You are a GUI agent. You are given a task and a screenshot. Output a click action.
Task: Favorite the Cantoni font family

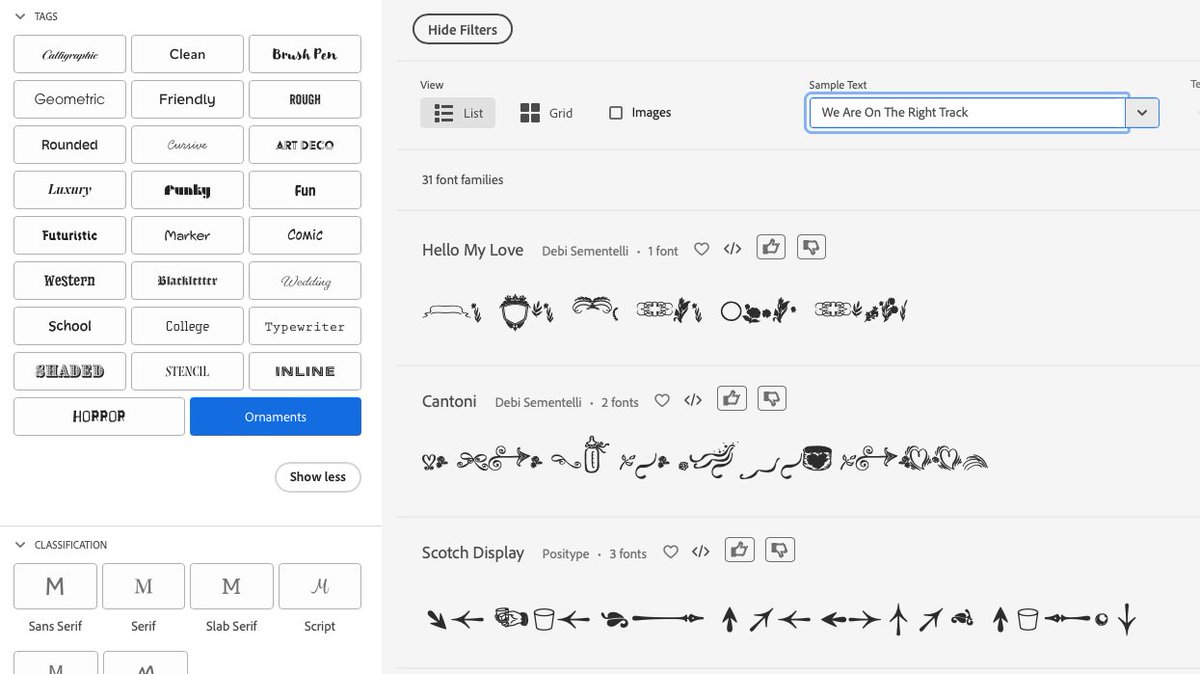661,400
